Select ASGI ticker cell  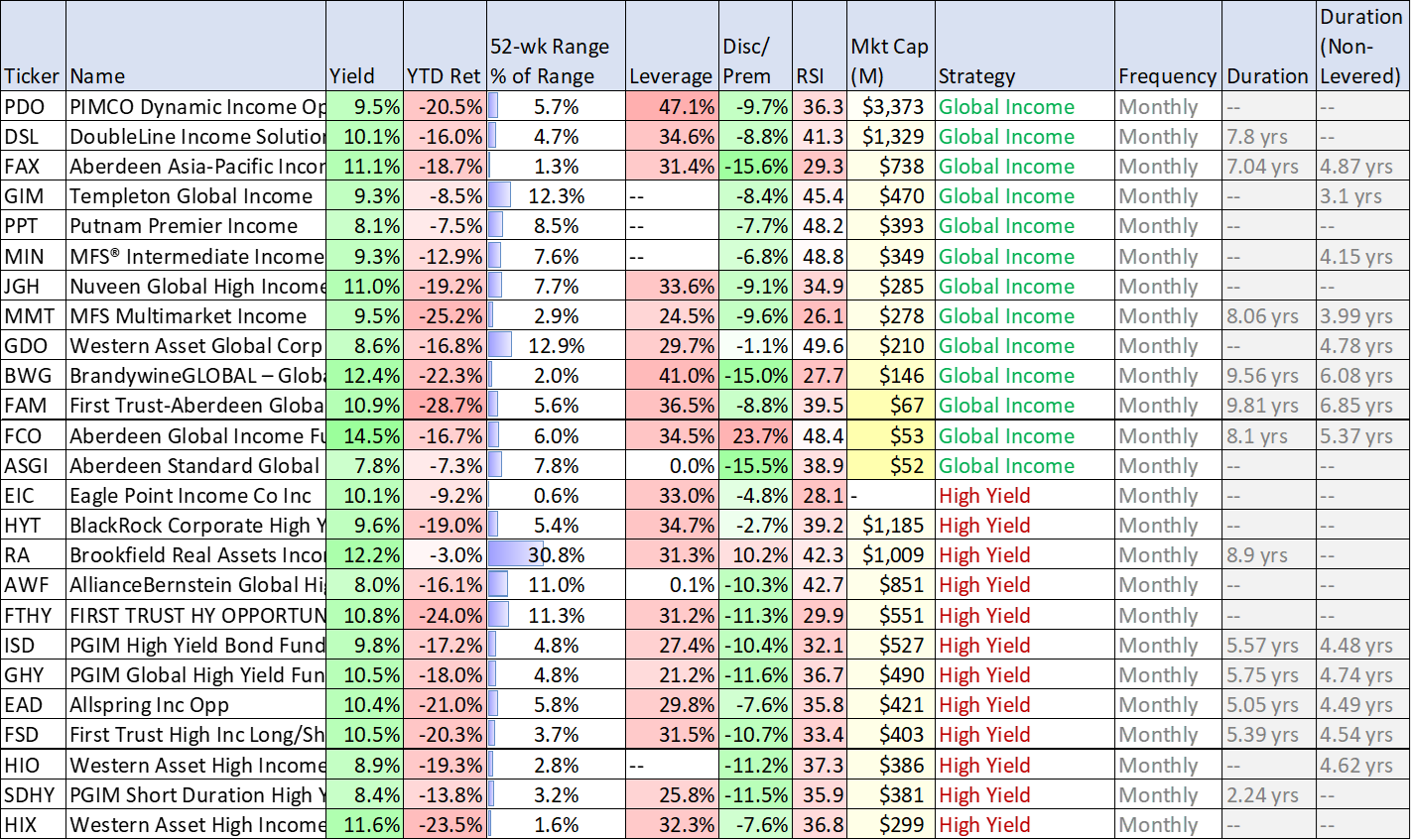(x=33, y=466)
